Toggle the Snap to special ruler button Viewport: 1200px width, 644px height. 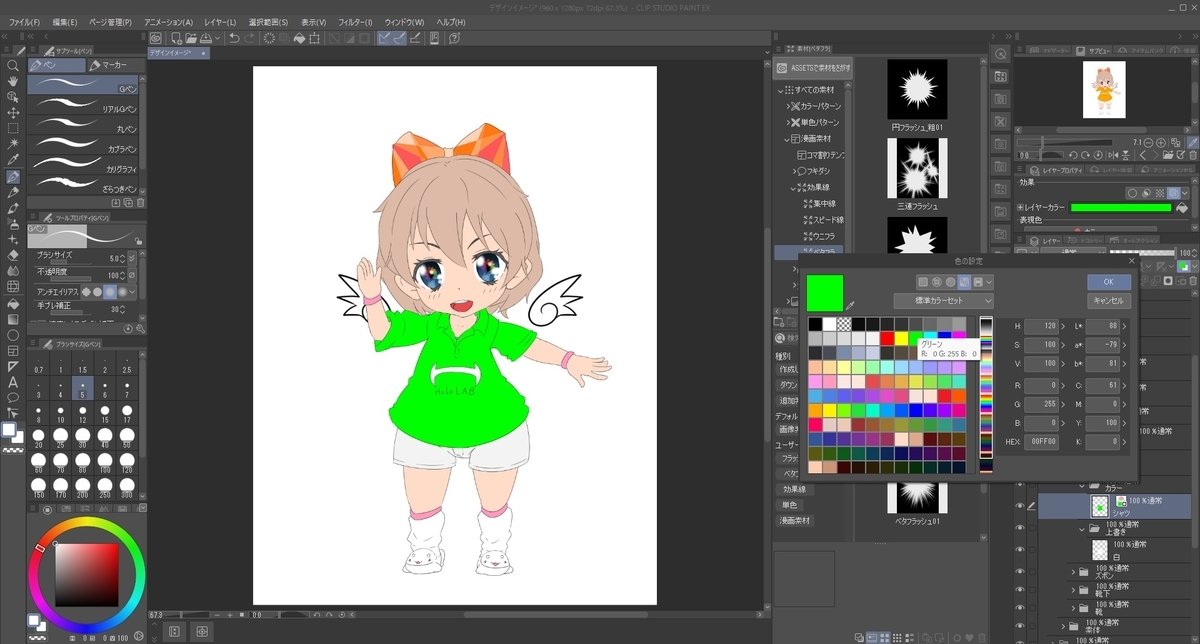coord(400,38)
